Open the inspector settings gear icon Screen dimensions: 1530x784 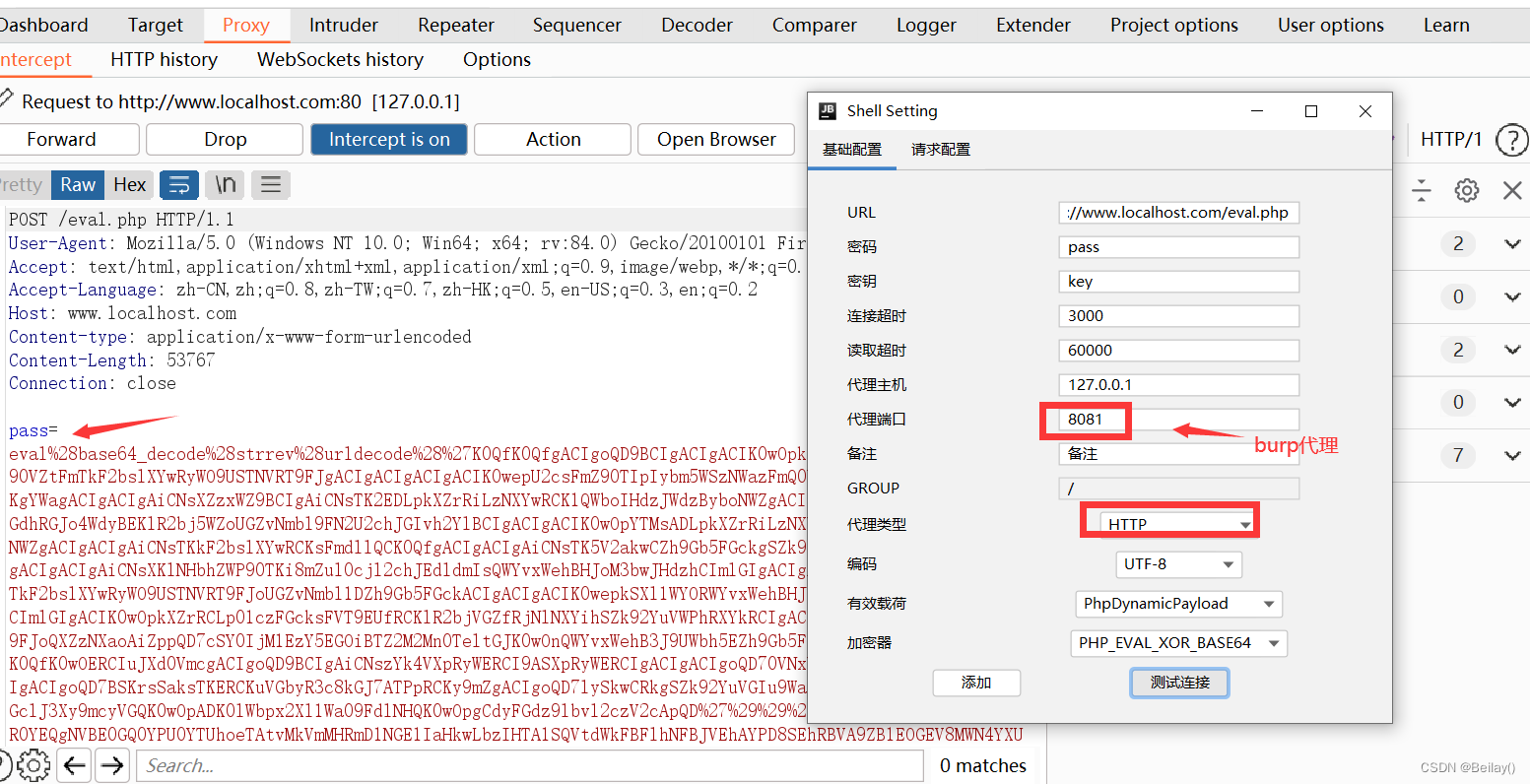[x=1466, y=190]
